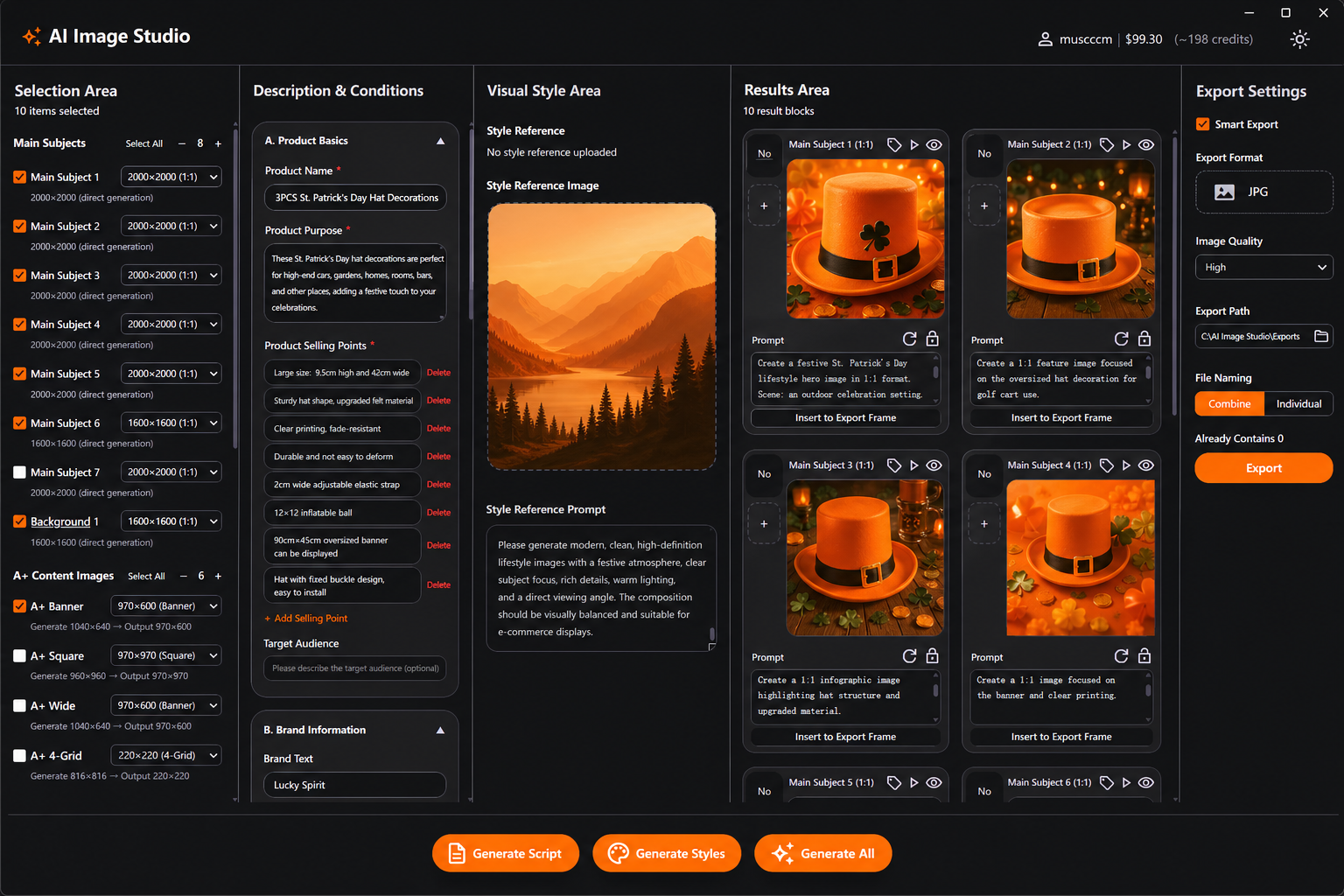Image resolution: width=1344 pixels, height=896 pixels.
Task: Click the Generate All button
Action: 822,853
